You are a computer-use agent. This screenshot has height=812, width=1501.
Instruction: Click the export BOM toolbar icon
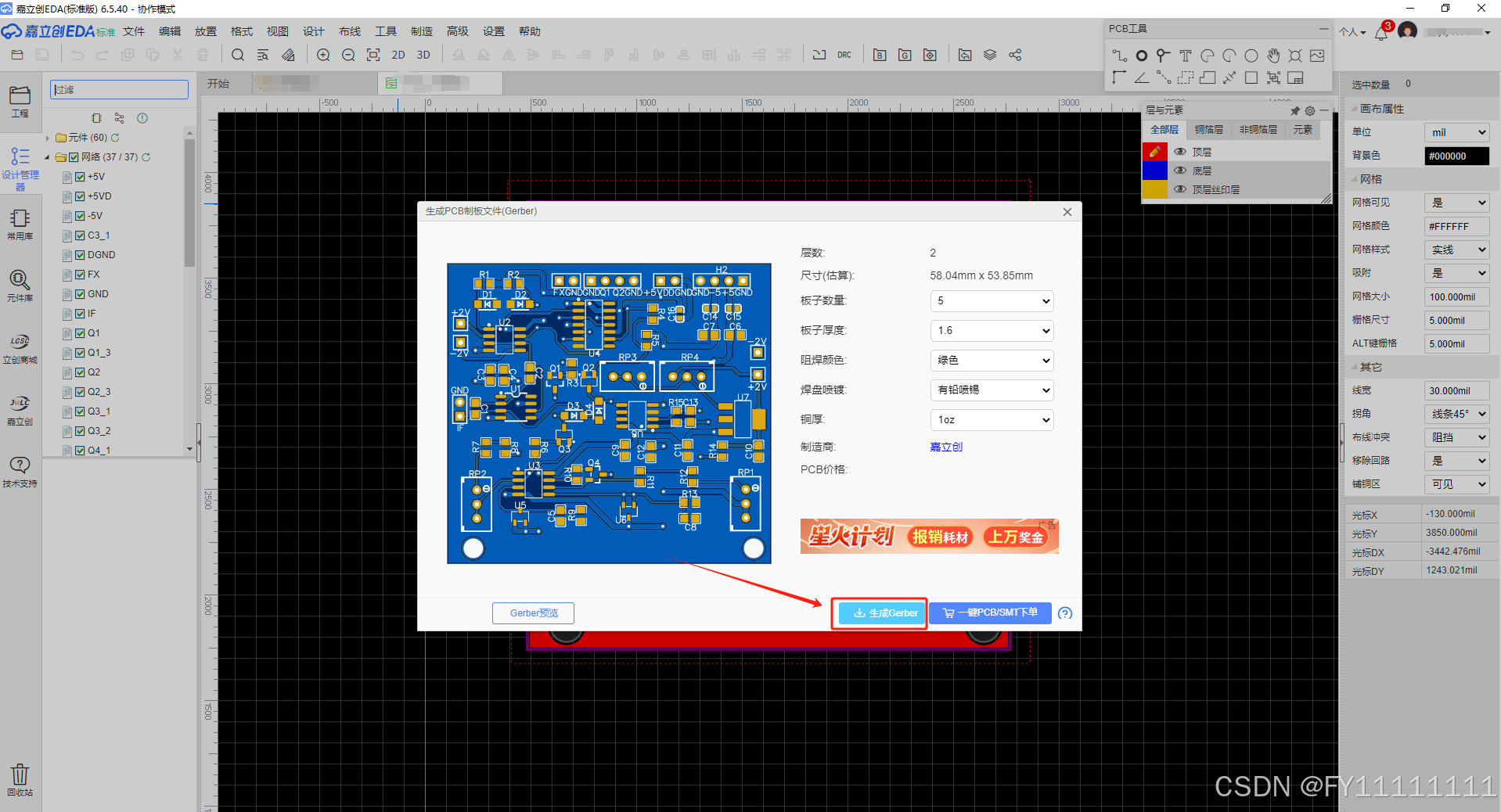click(880, 55)
